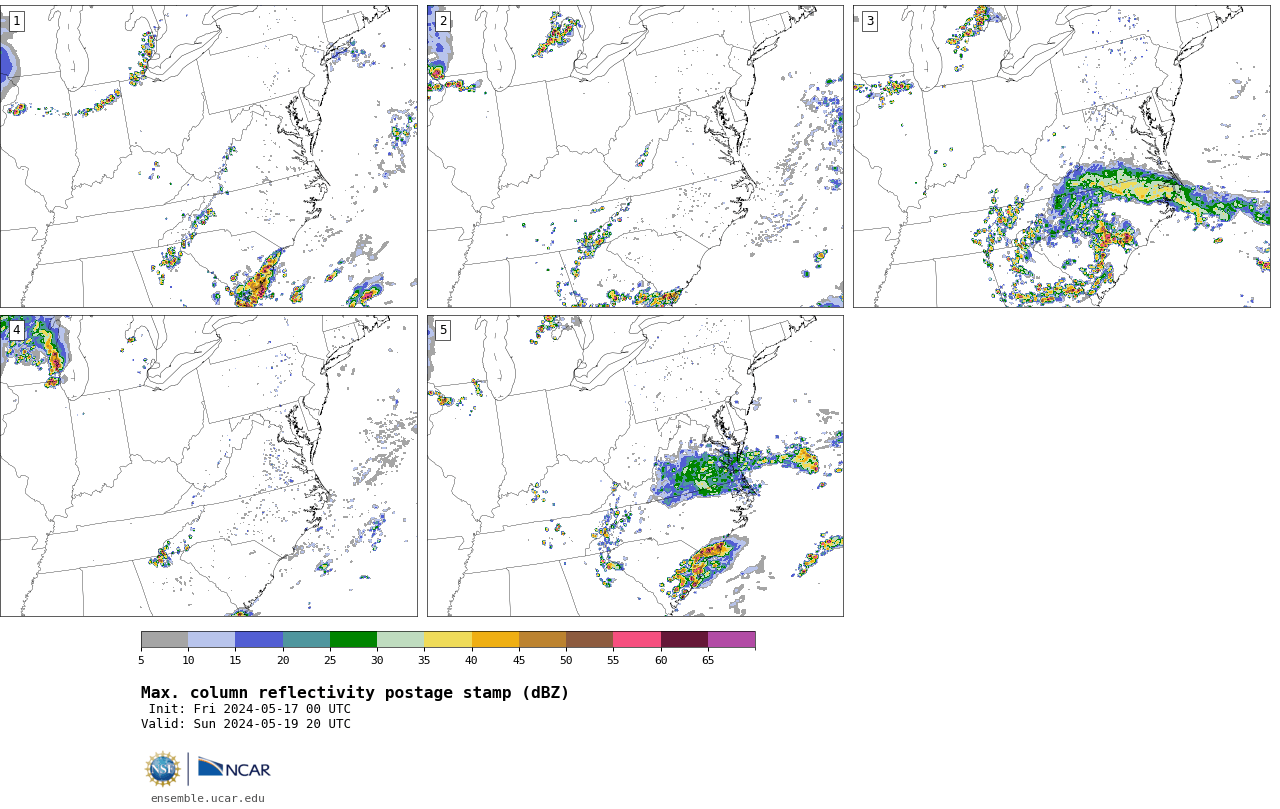This screenshot has width=1280, height=809.
Task: Click the dark green 25-30 dBZ swatch
Action: click(x=353, y=640)
